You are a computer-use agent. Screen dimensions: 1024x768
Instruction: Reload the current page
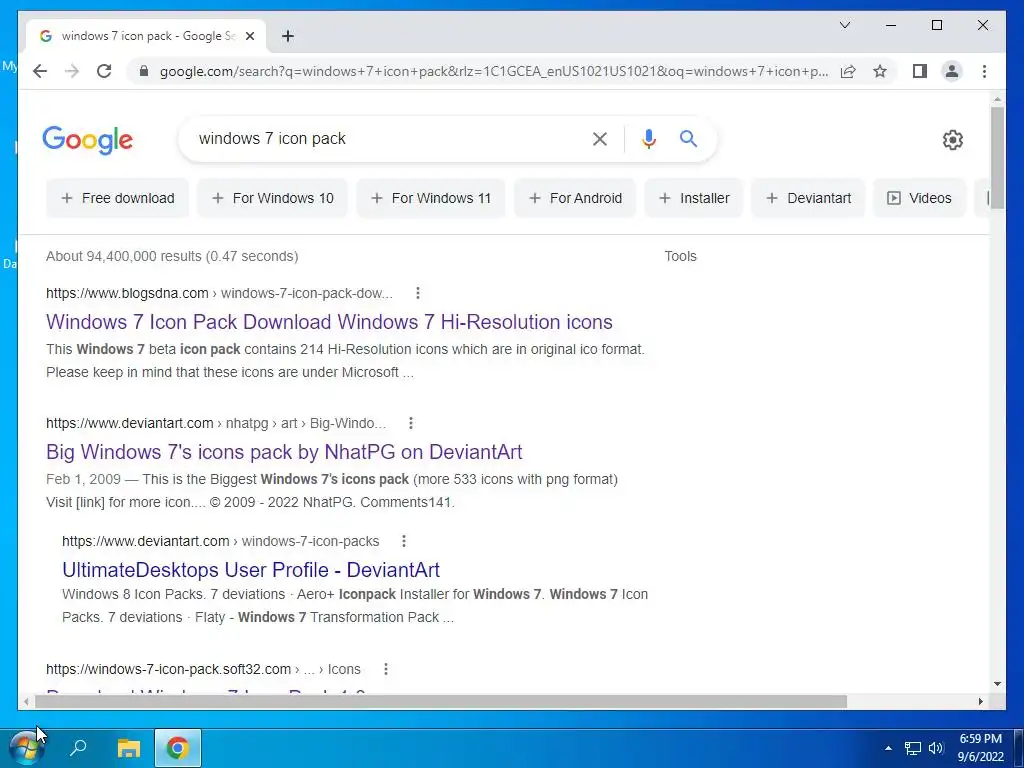click(x=104, y=71)
